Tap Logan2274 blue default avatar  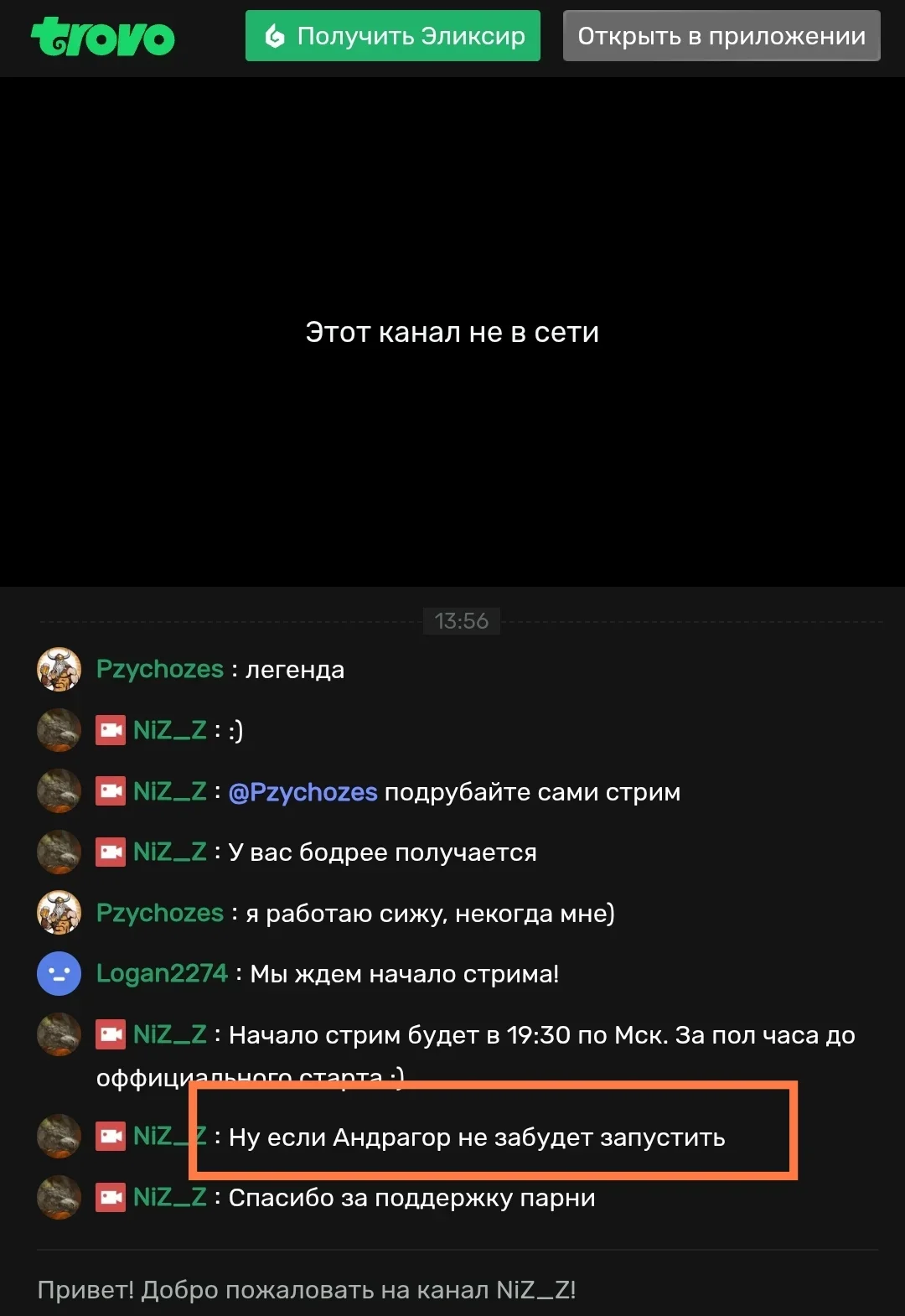[x=59, y=974]
